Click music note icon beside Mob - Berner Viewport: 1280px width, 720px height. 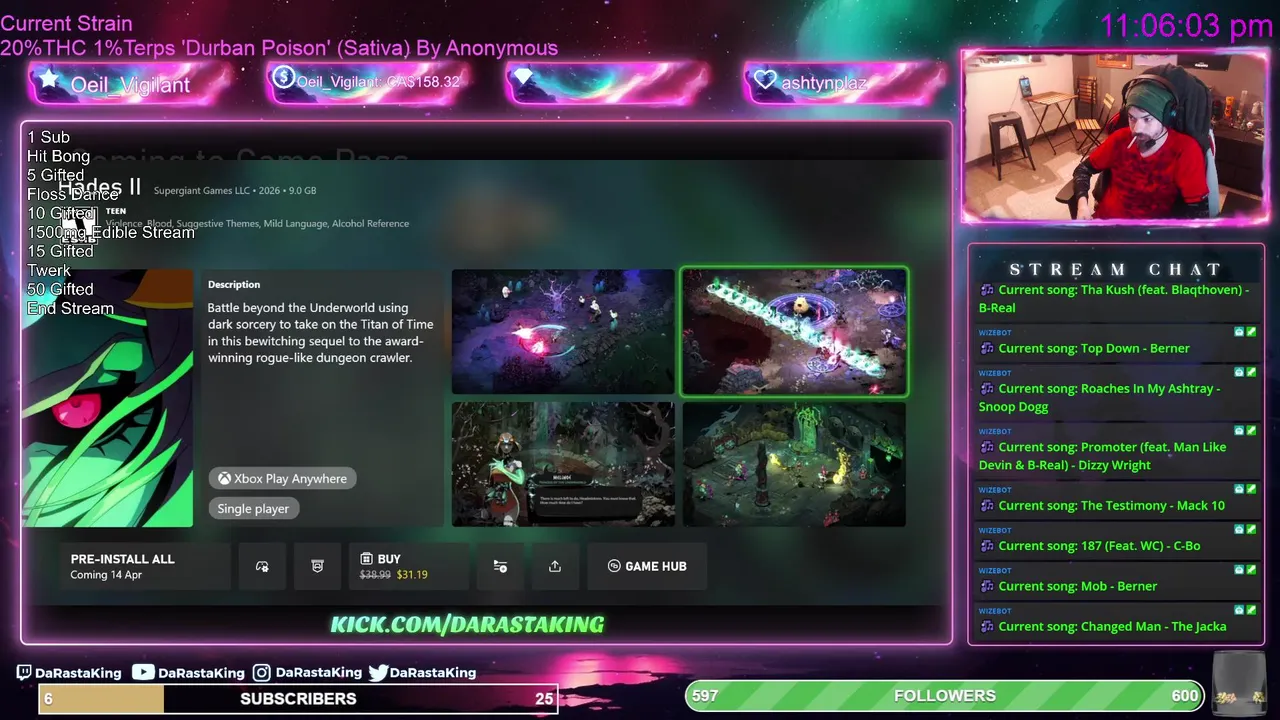pyautogui.click(x=987, y=587)
